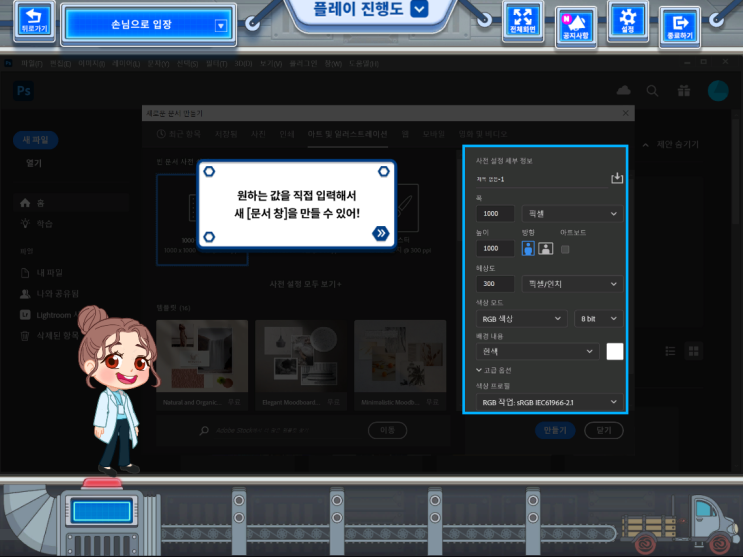Image resolution: width=743 pixels, height=557 pixels.
Task: Close the 새로운 문서 만들기 dialog
Action: [x=625, y=113]
